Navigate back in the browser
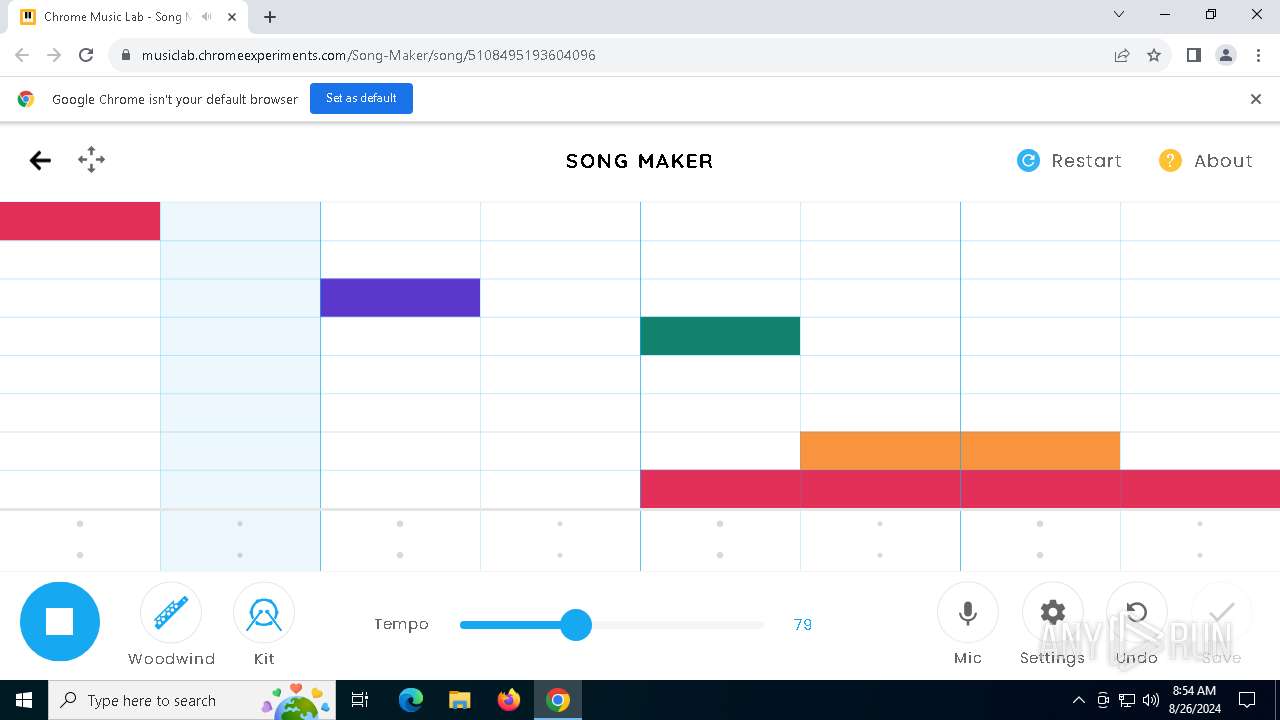1280x720 pixels. coord(22,55)
